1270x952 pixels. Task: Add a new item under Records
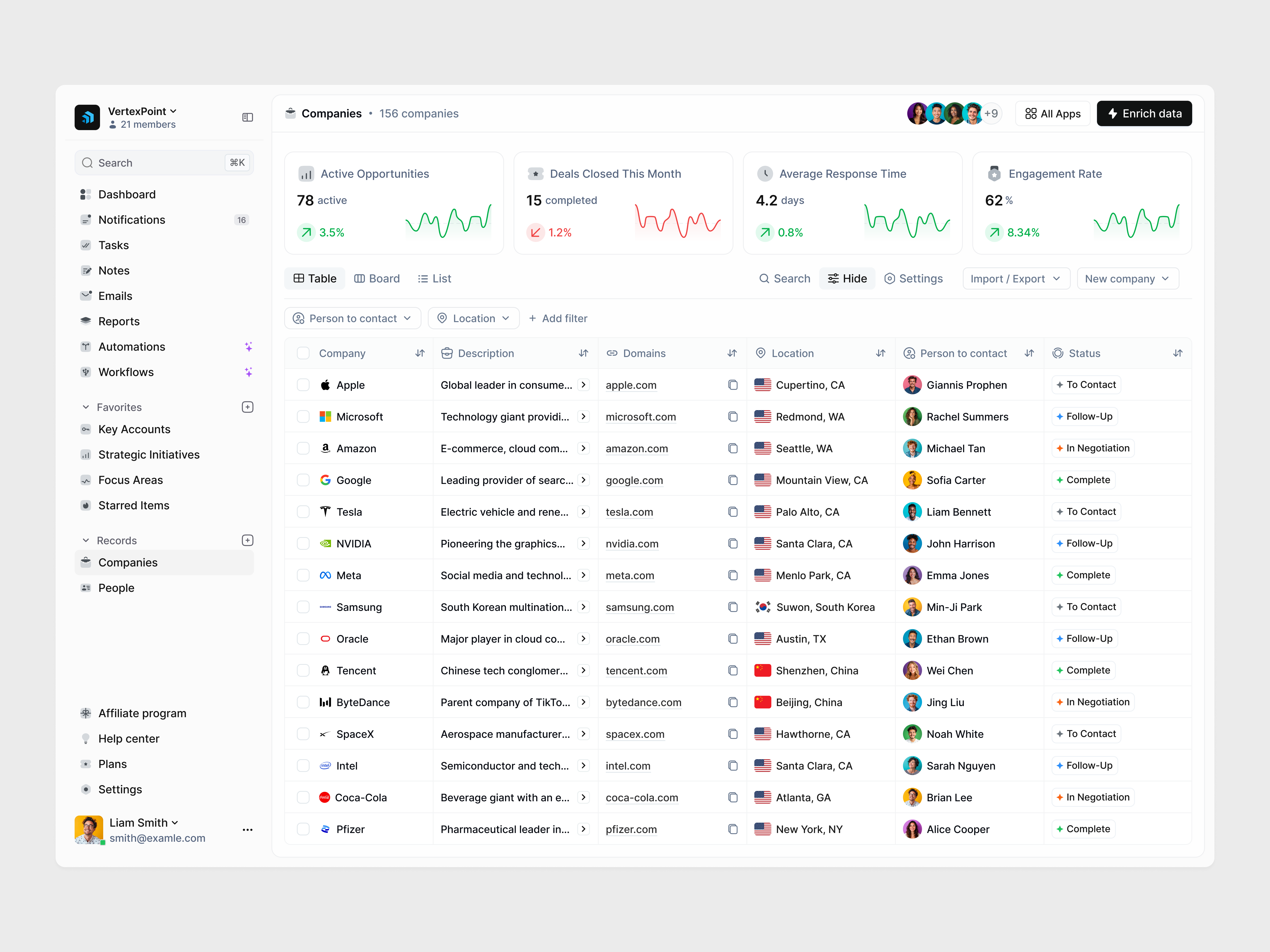pyautogui.click(x=247, y=540)
